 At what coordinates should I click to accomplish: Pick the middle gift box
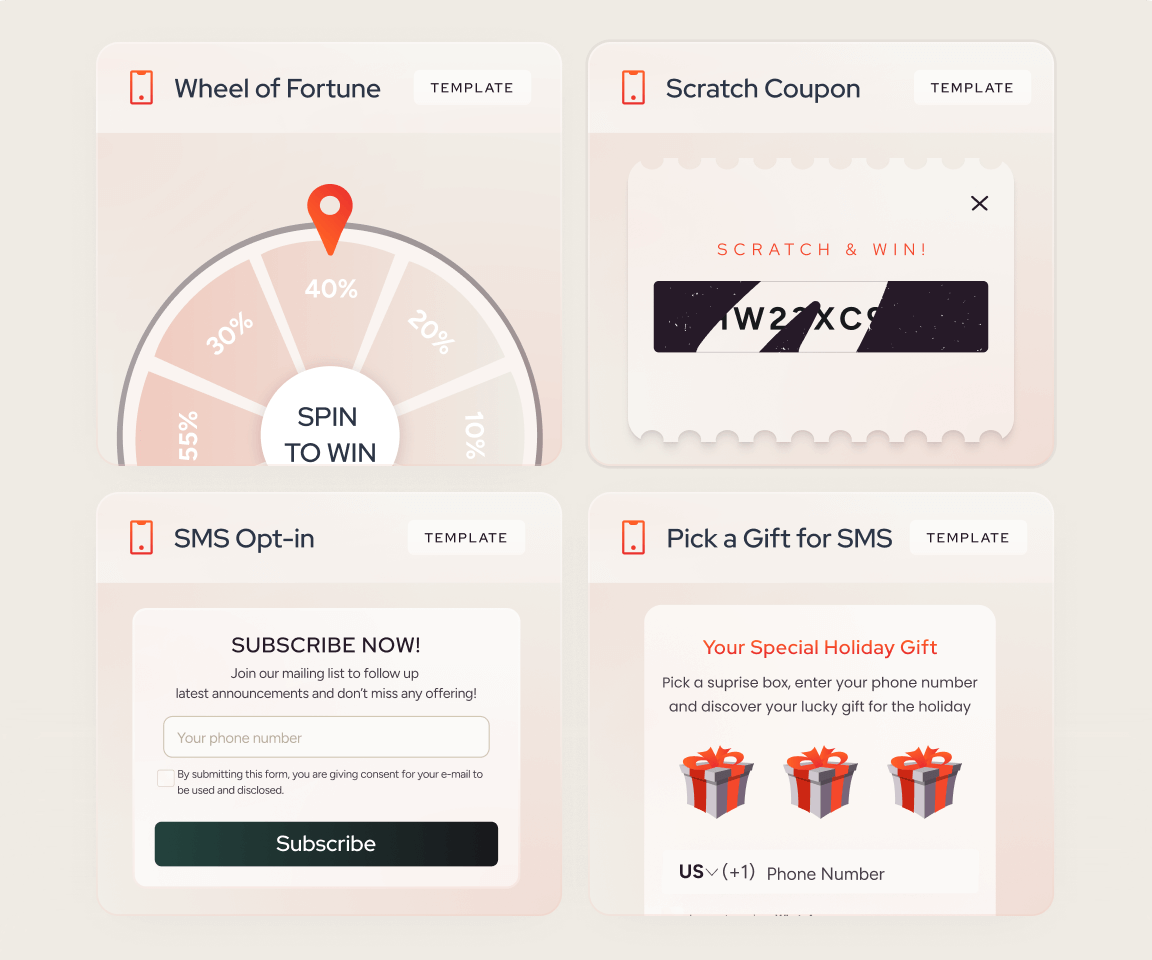(820, 782)
